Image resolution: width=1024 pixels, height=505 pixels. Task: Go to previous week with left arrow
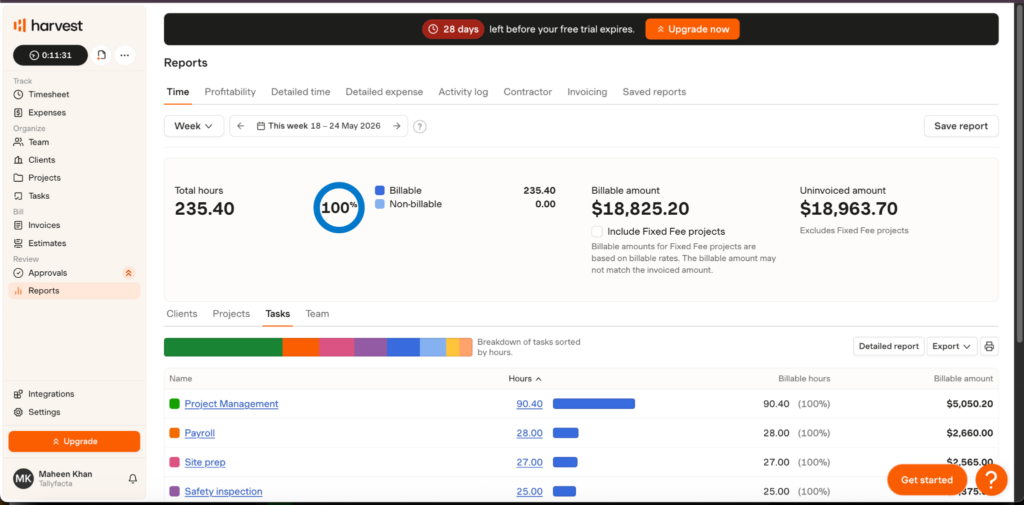pos(240,126)
